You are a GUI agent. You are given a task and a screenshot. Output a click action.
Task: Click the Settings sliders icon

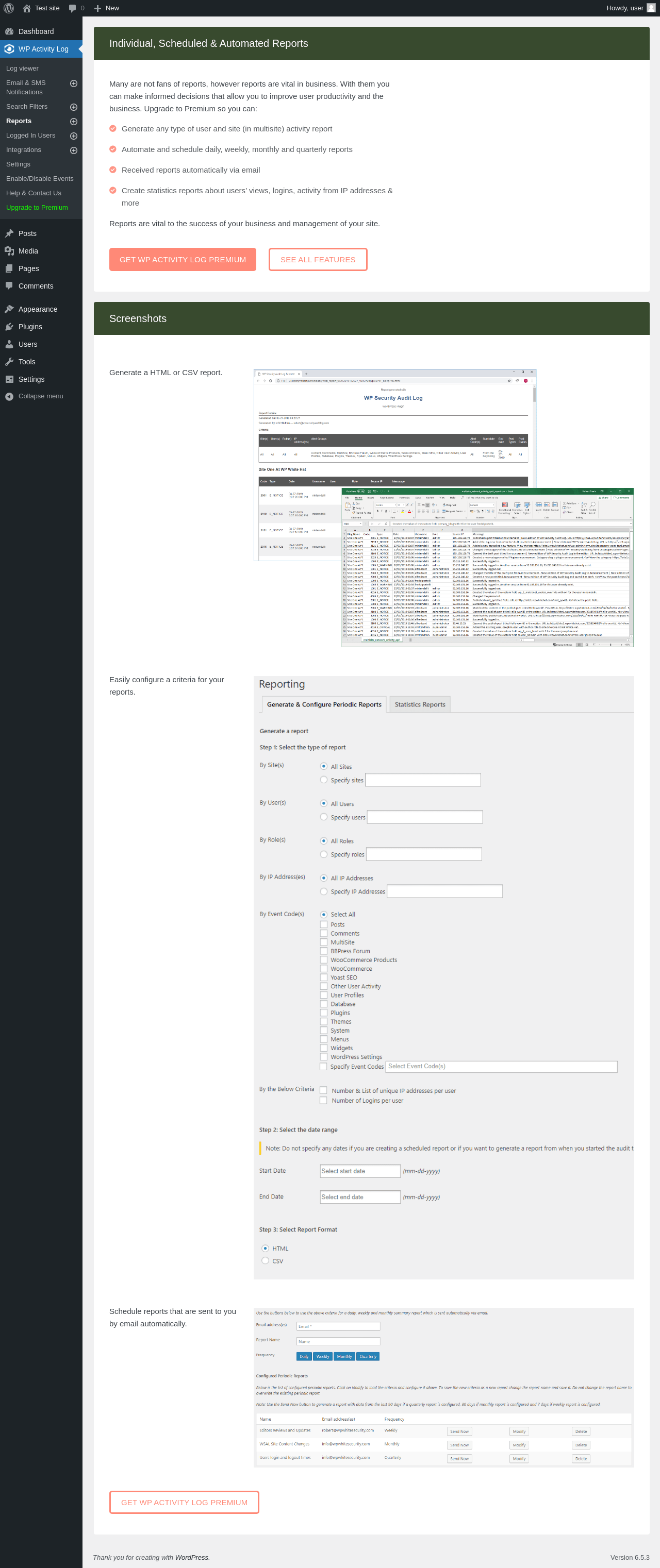9,379
